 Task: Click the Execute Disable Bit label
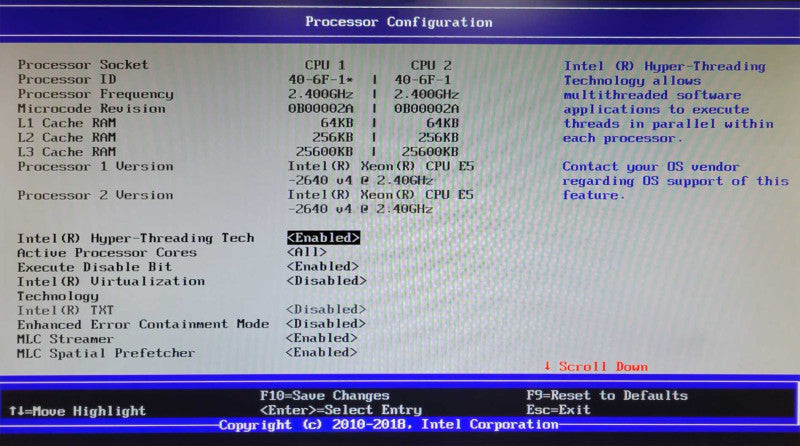pyautogui.click(x=94, y=267)
